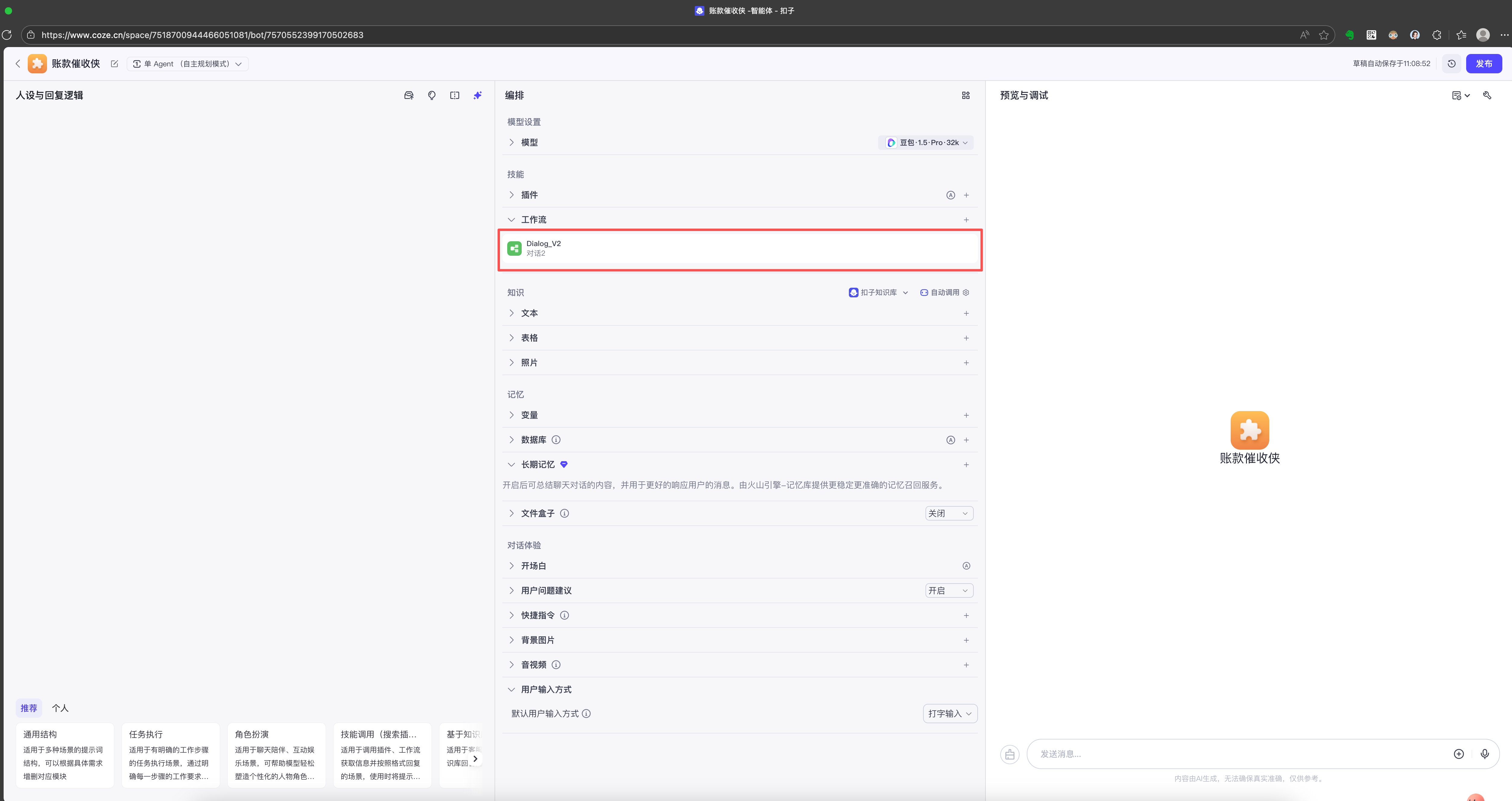Click the lightbulb icon in persona panel
1512x801 pixels.
click(432, 95)
